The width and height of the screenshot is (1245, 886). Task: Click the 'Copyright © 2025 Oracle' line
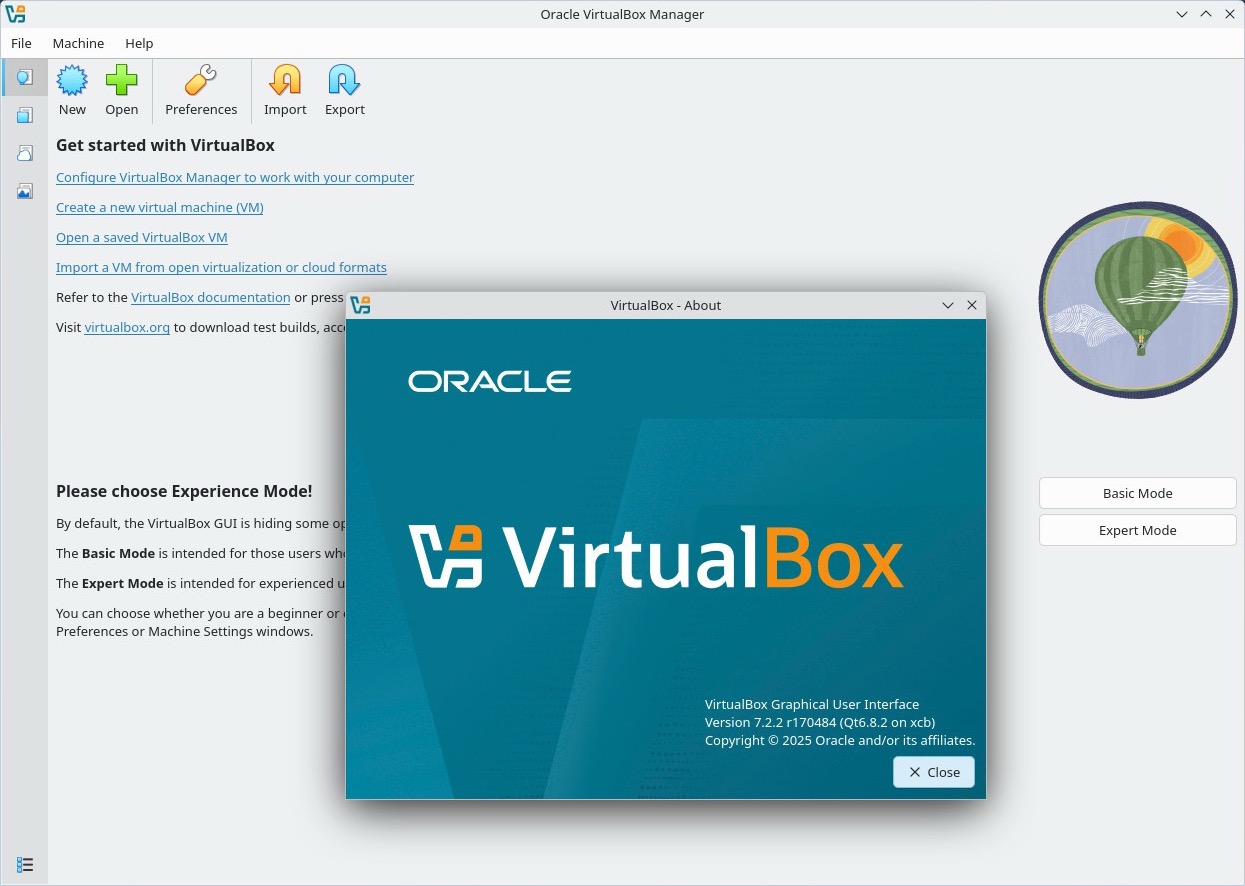click(840, 740)
